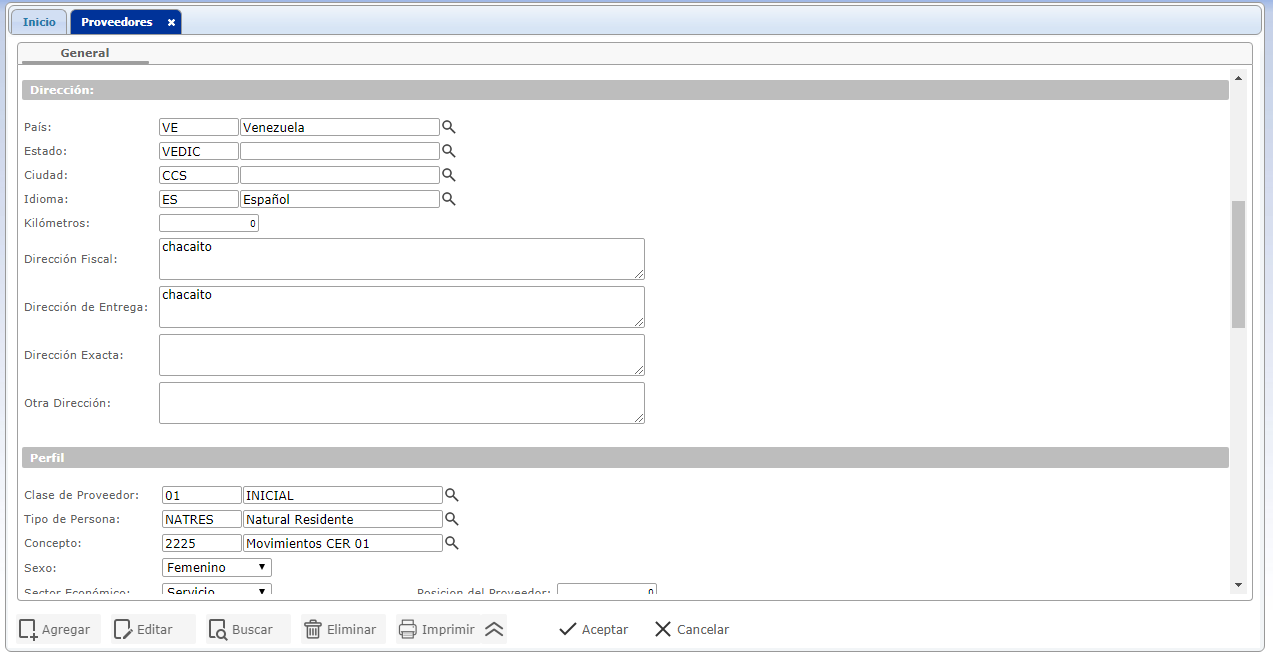1273x658 pixels.
Task: Switch to the Inicio tab
Action: tap(39, 22)
